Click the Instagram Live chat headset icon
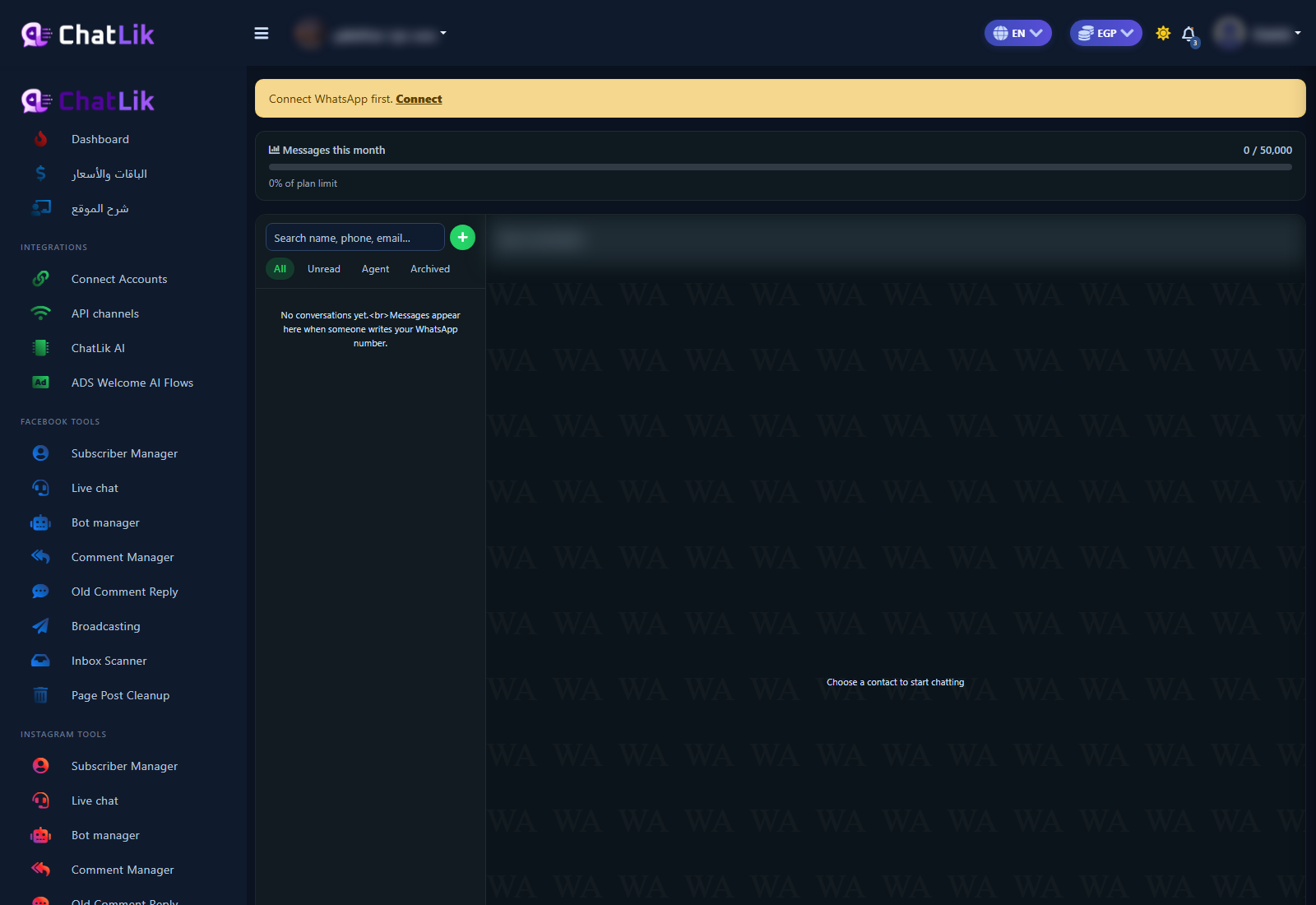Viewport: 1316px width, 905px height. tap(40, 801)
